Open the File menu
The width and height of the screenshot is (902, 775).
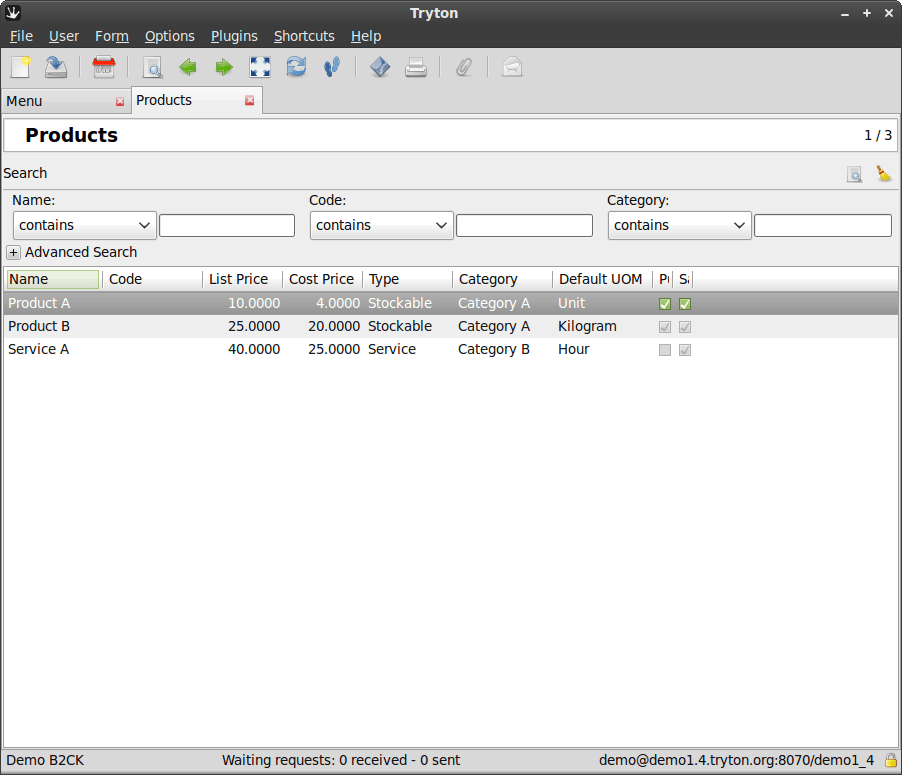(21, 36)
